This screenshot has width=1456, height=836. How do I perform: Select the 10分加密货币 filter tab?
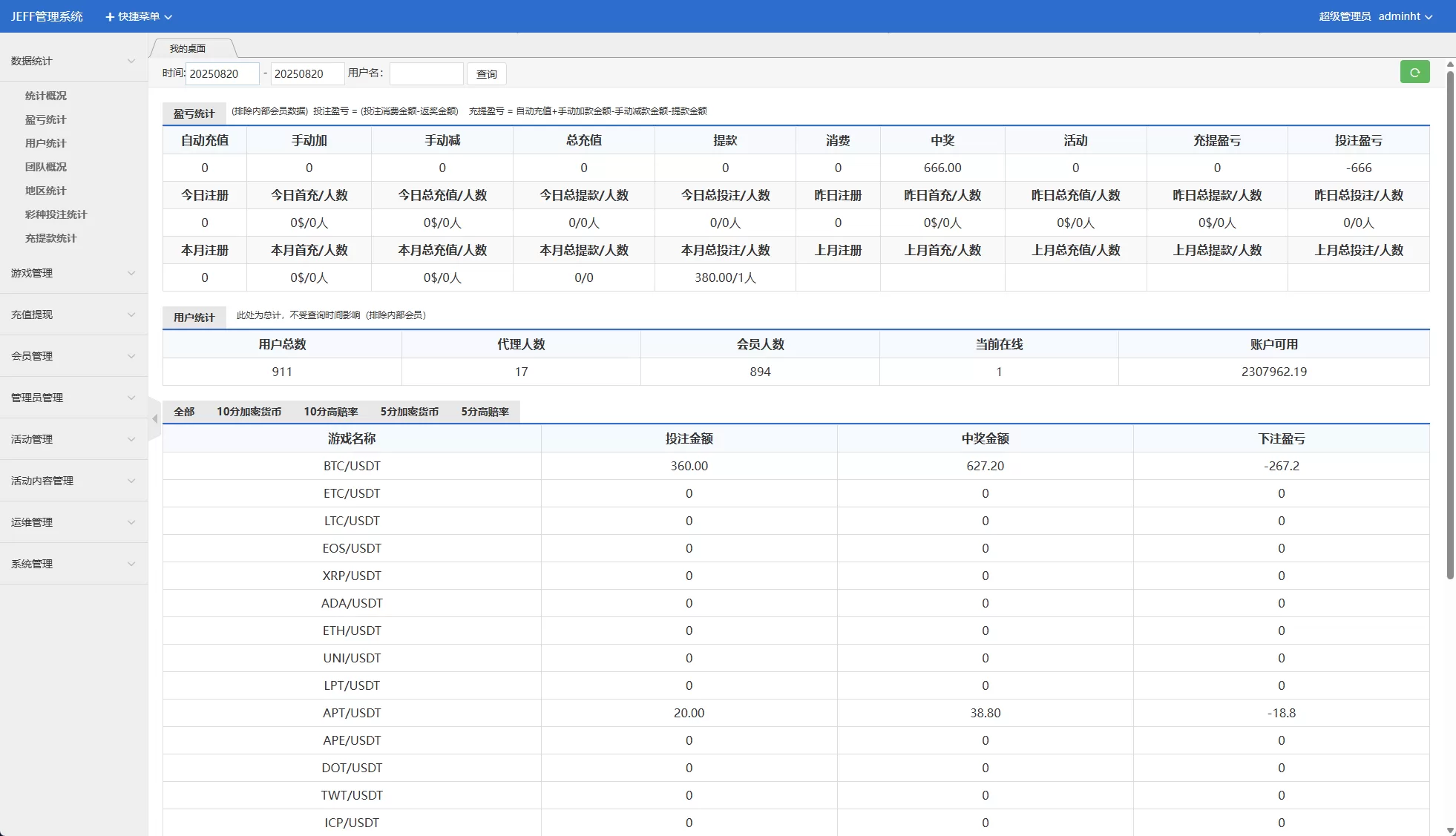coord(249,411)
